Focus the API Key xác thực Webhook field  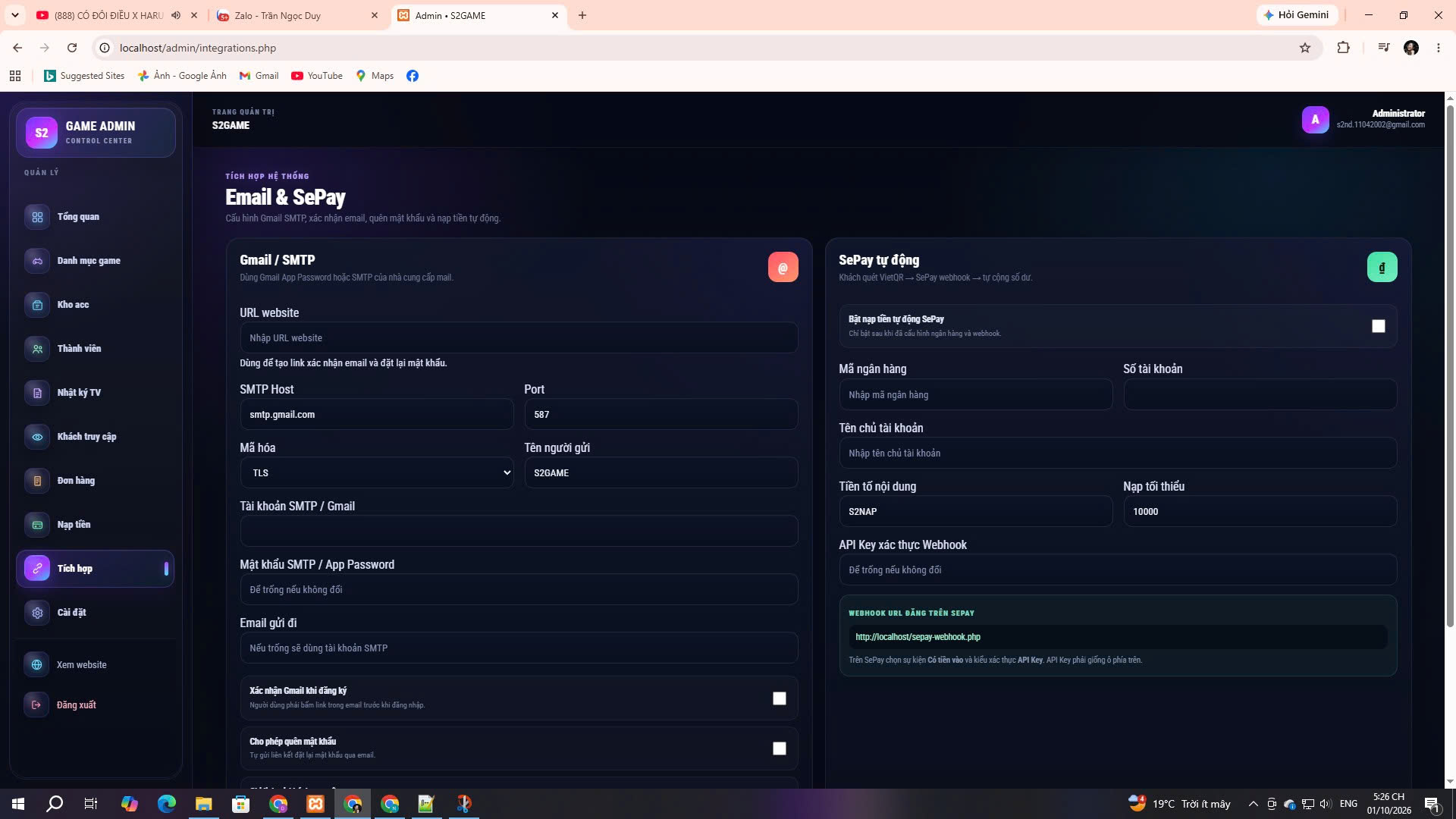[x=1118, y=570]
